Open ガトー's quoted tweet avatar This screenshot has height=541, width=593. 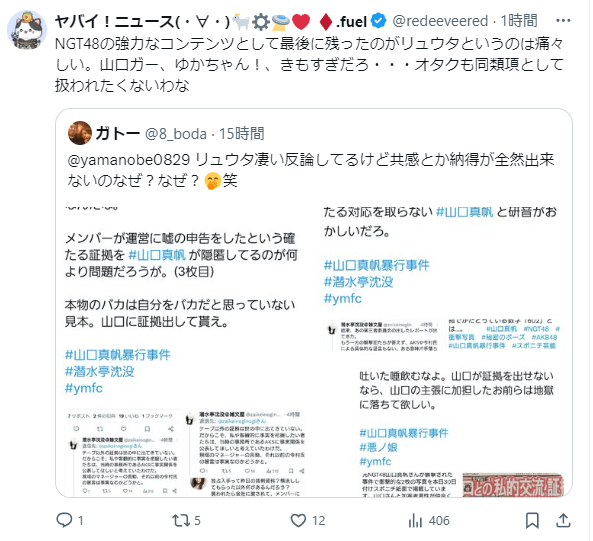[x=80, y=133]
